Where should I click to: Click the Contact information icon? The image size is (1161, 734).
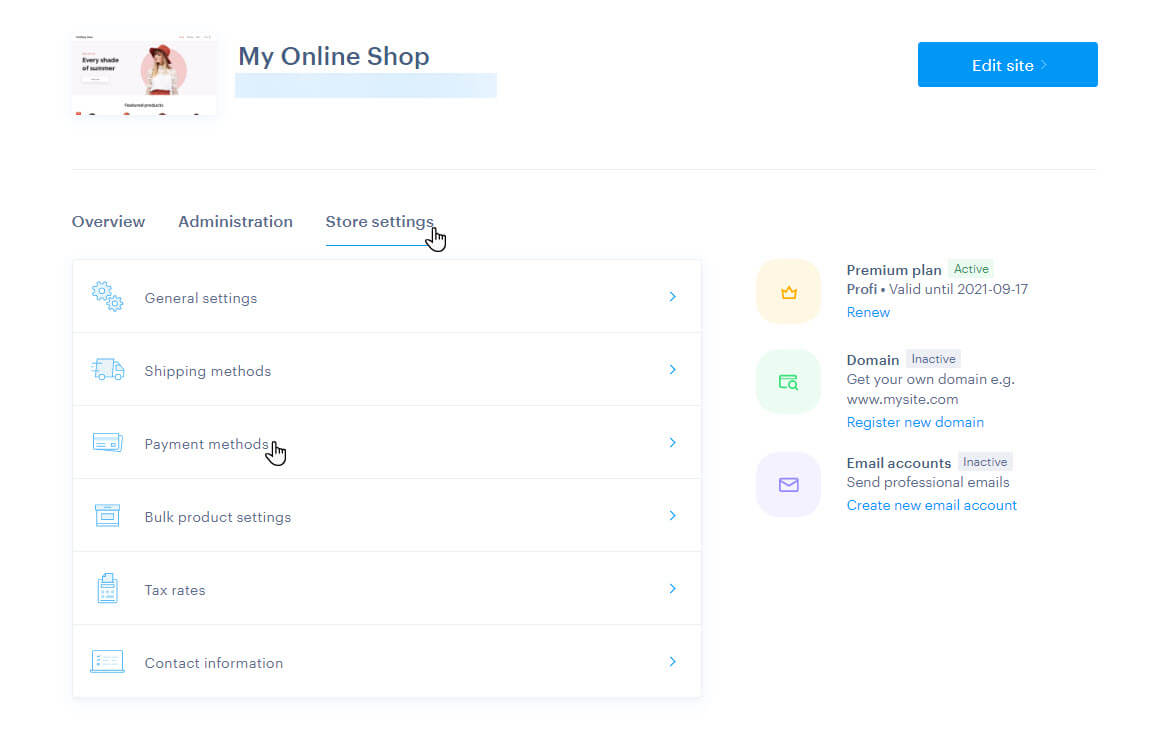tap(107, 661)
